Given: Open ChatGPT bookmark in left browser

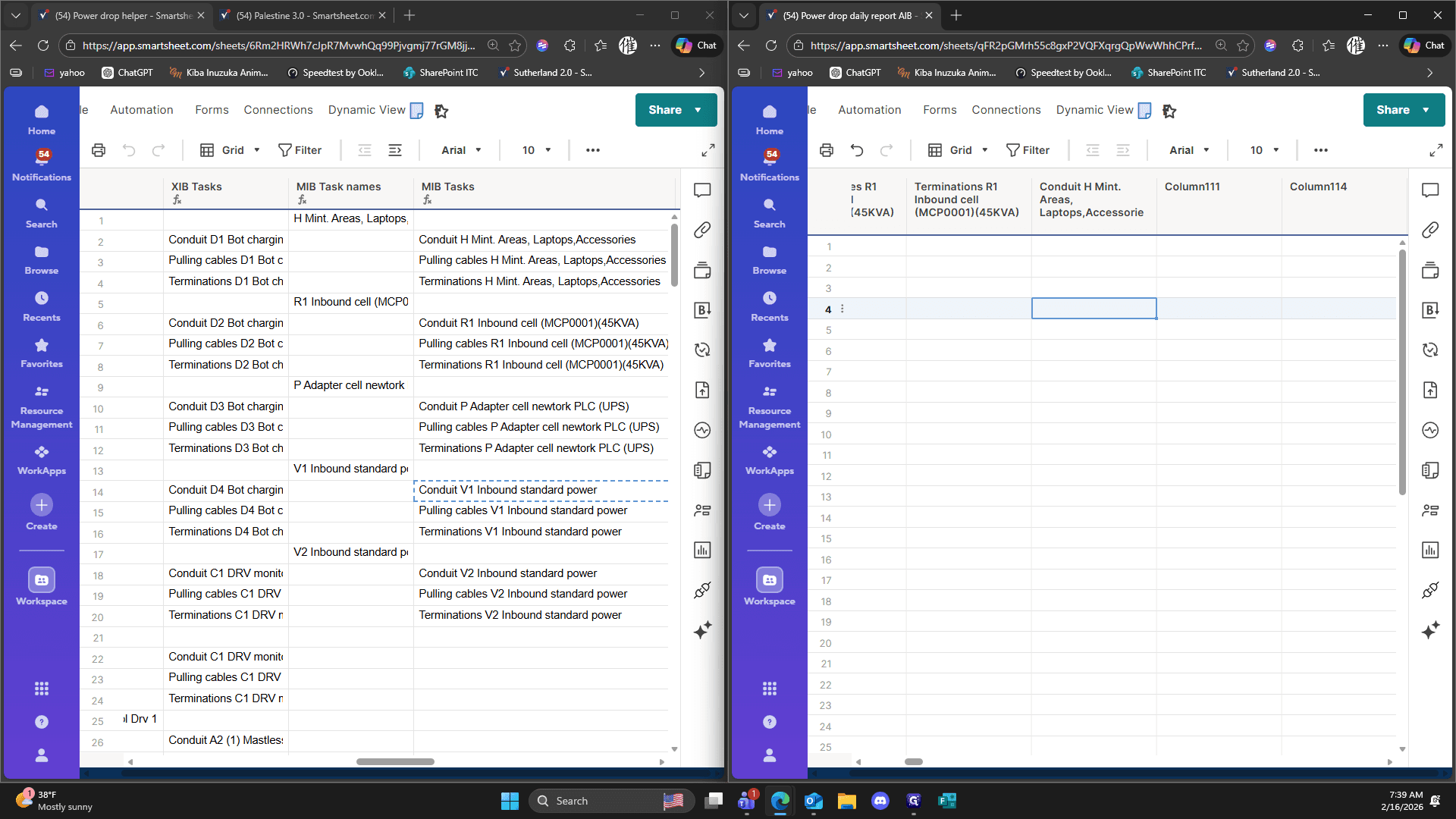Looking at the screenshot, I should point(127,73).
